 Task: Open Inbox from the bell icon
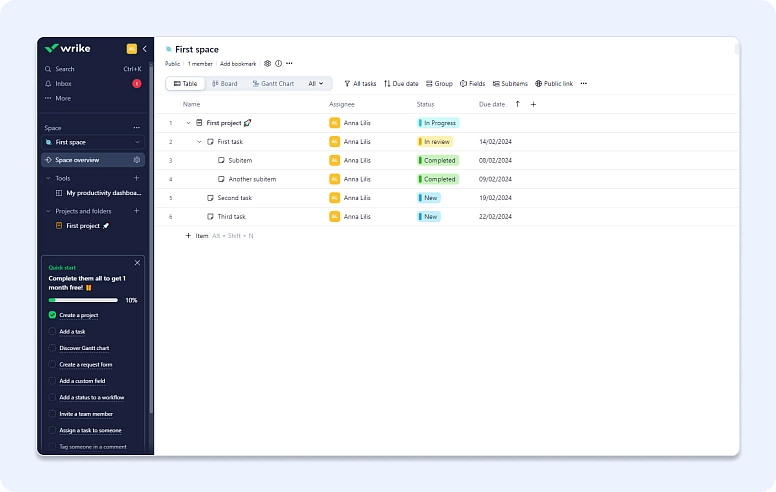48,84
